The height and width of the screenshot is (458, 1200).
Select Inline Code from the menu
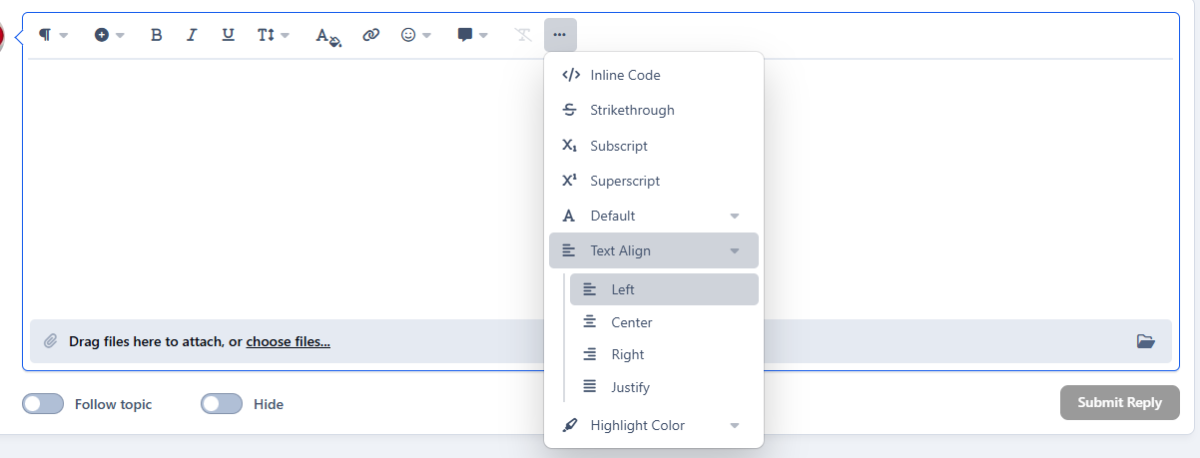(x=654, y=75)
